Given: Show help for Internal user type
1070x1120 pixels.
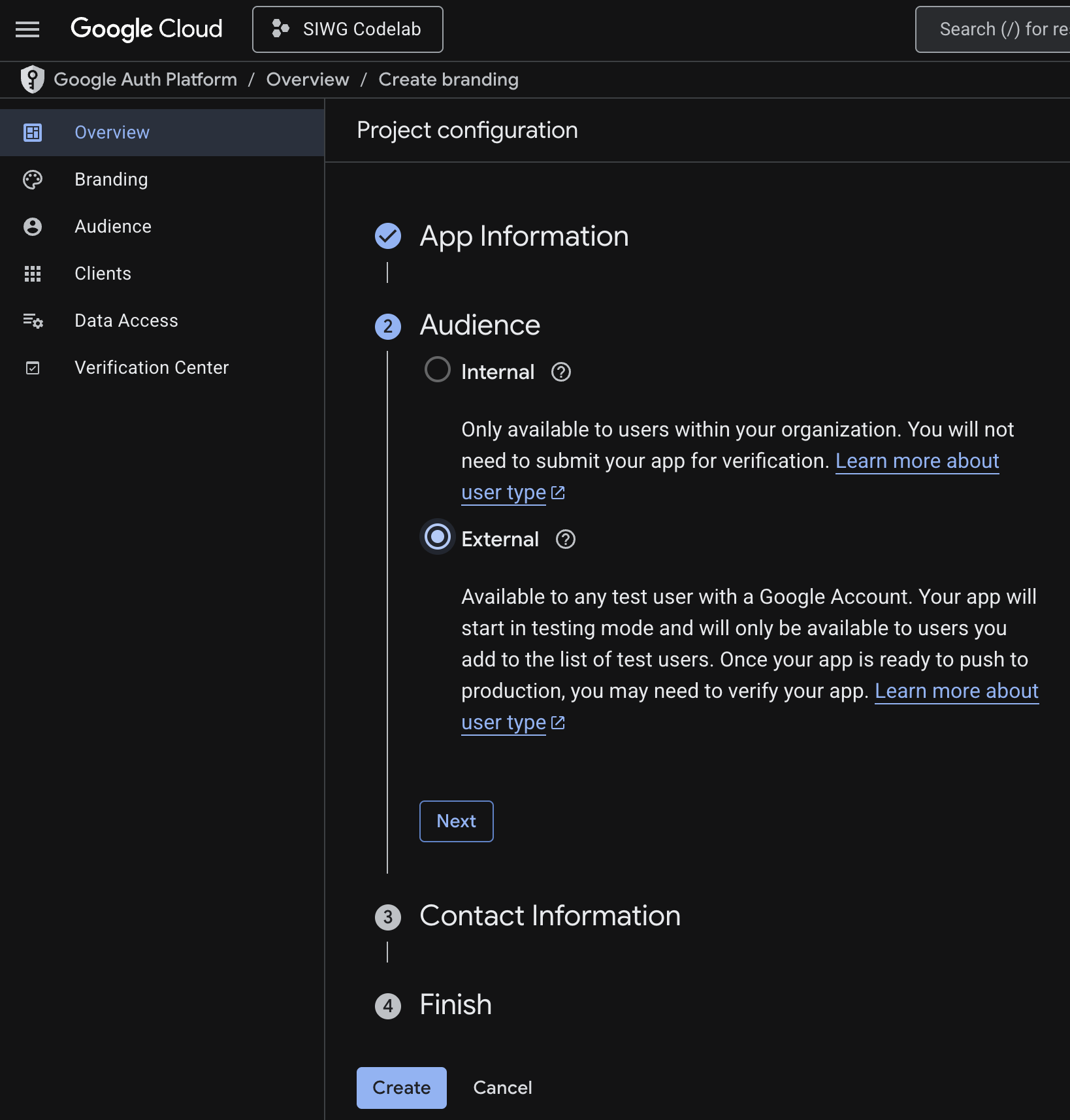Looking at the screenshot, I should tap(560, 372).
